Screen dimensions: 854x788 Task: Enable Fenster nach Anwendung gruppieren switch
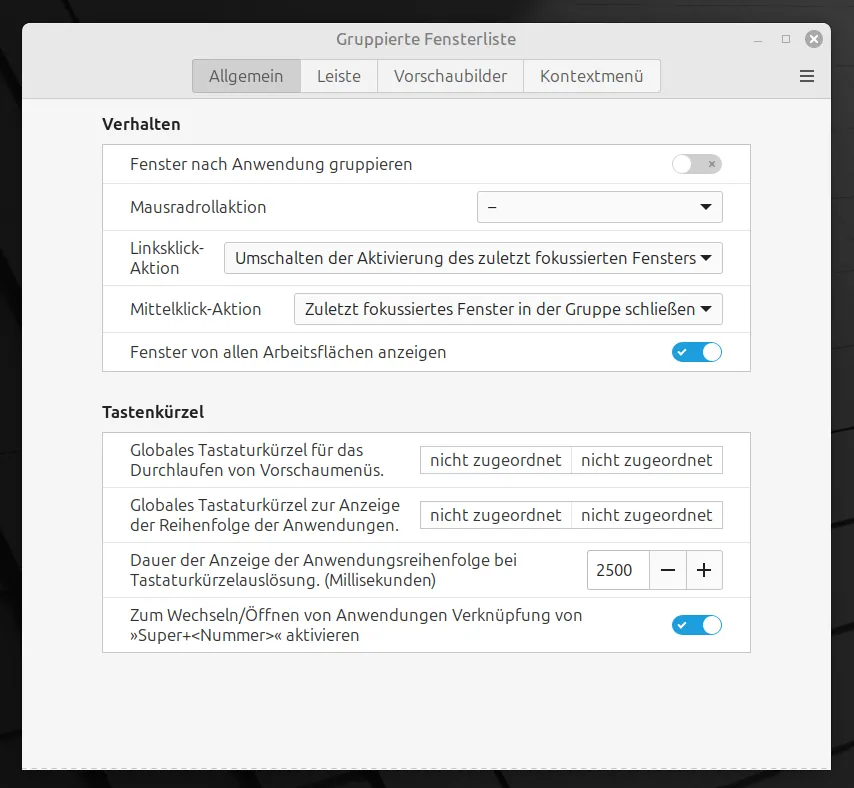pos(697,164)
